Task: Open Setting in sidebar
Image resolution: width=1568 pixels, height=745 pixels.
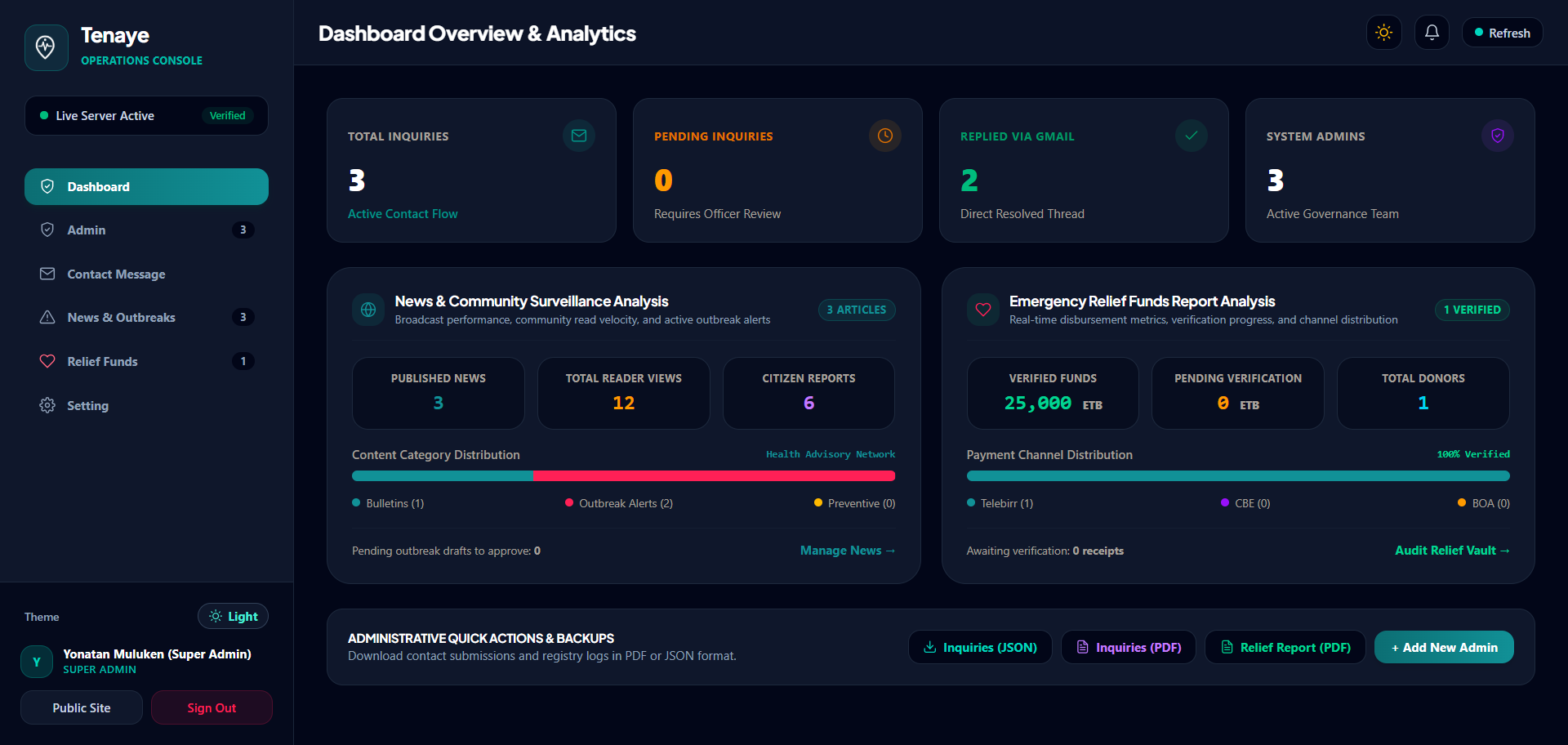Action: coord(146,405)
